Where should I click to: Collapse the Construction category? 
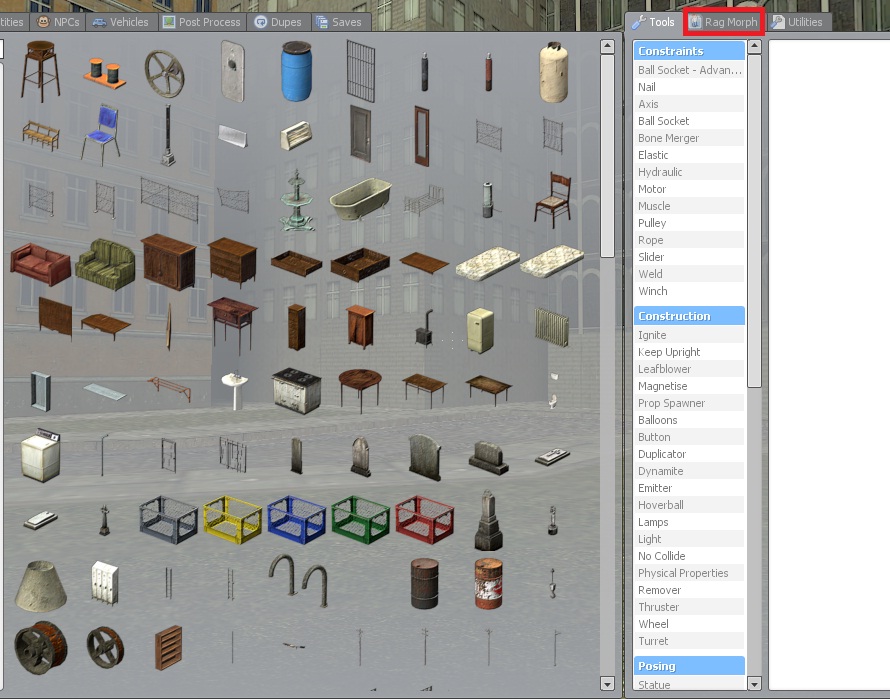click(x=689, y=316)
